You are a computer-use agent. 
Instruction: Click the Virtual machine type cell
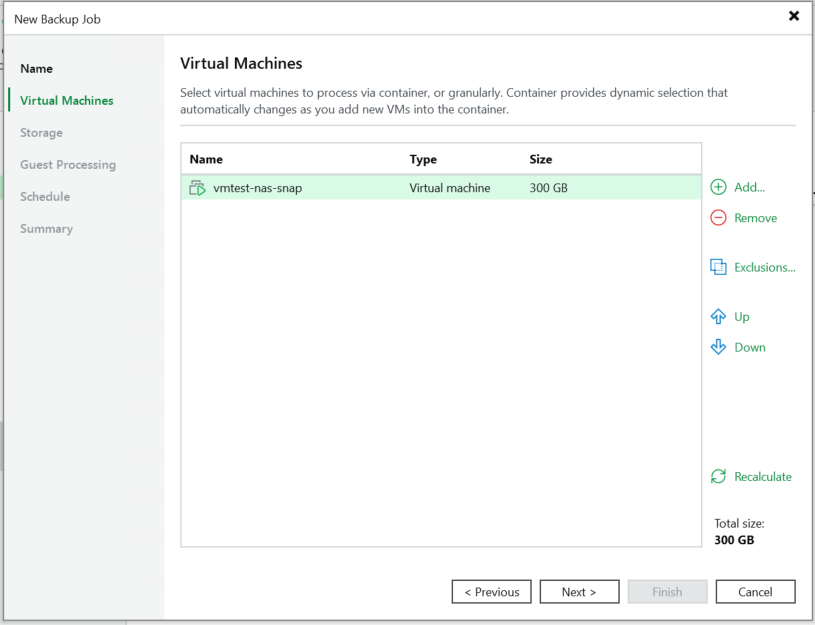450,188
